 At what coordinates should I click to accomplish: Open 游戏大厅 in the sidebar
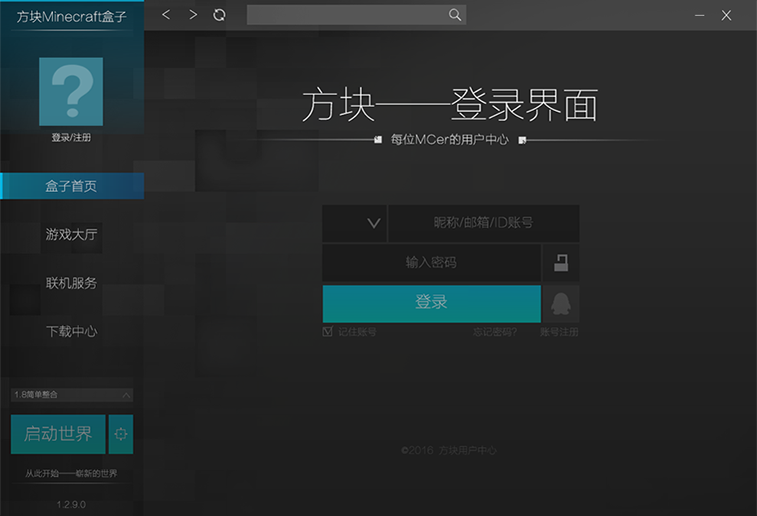[71, 234]
